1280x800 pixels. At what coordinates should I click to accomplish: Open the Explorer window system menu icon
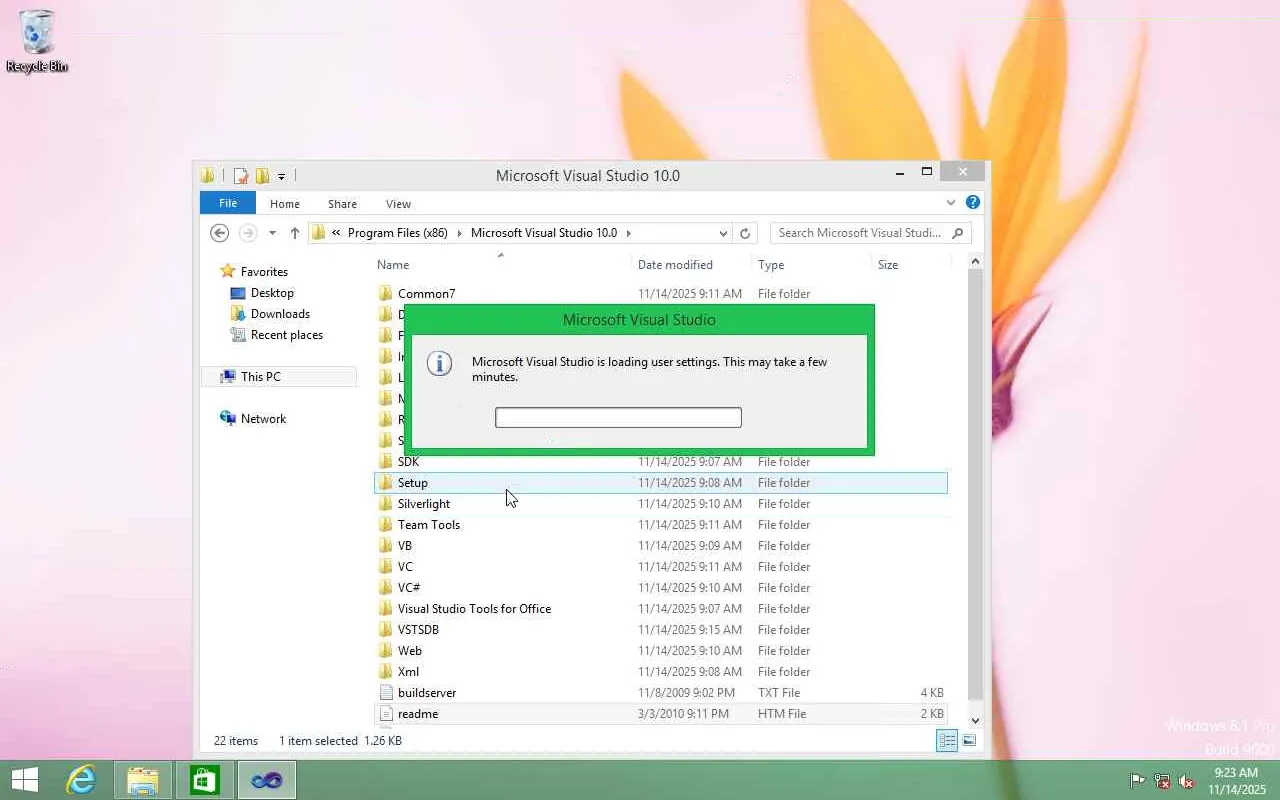coord(208,176)
